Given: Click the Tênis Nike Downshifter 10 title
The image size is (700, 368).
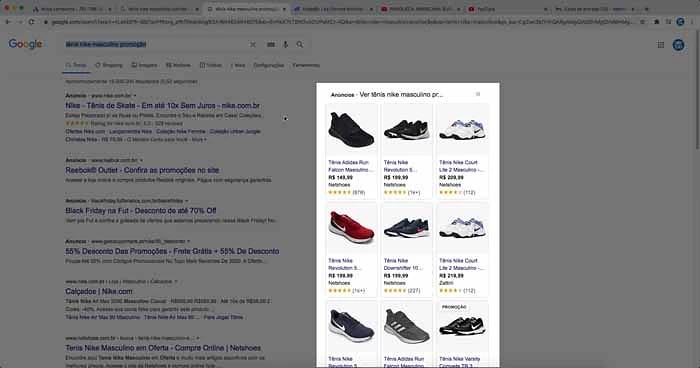Looking at the screenshot, I should [x=403, y=264].
